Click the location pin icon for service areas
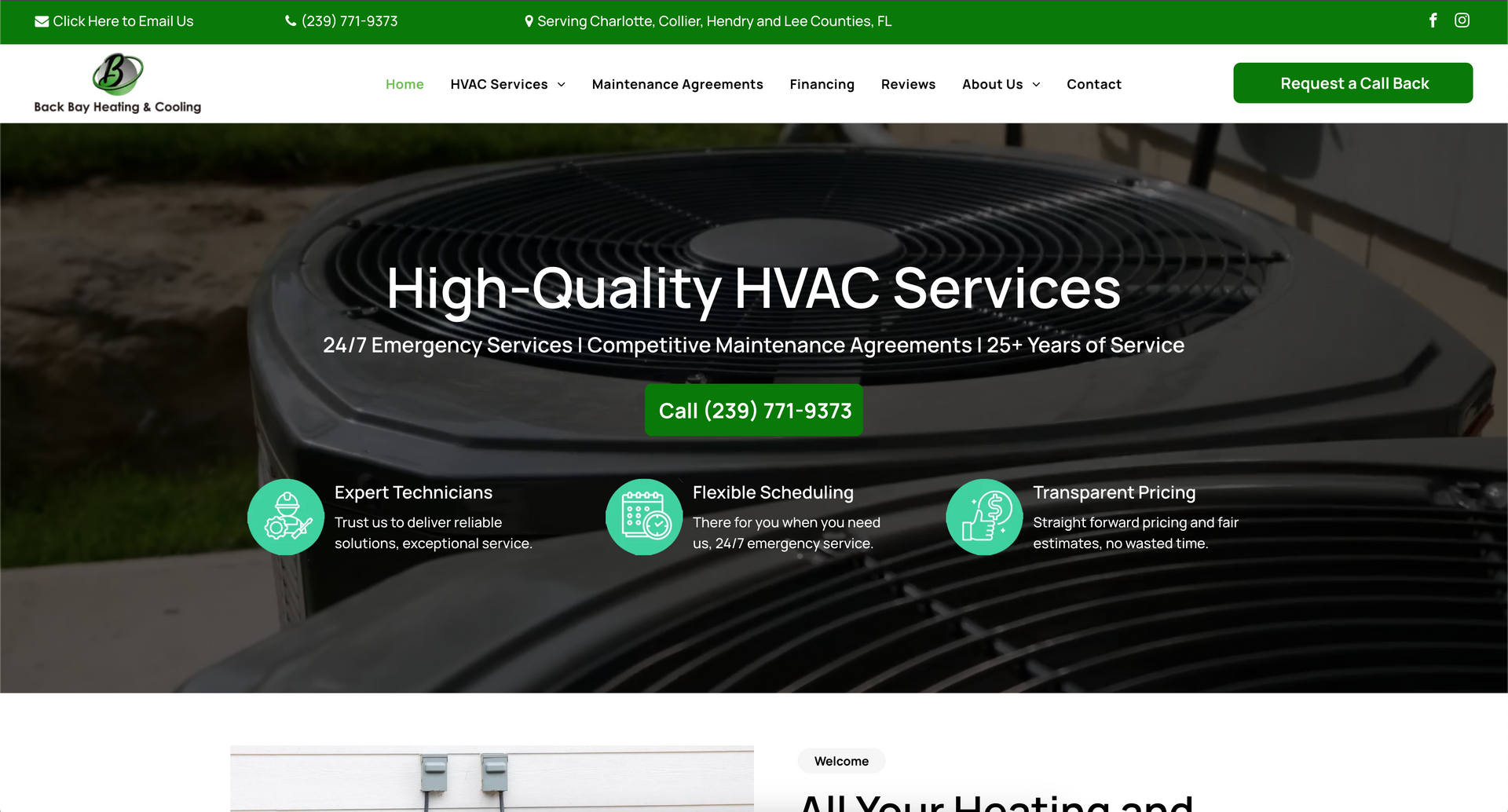Screen dimensions: 1508x812 click(528, 20)
